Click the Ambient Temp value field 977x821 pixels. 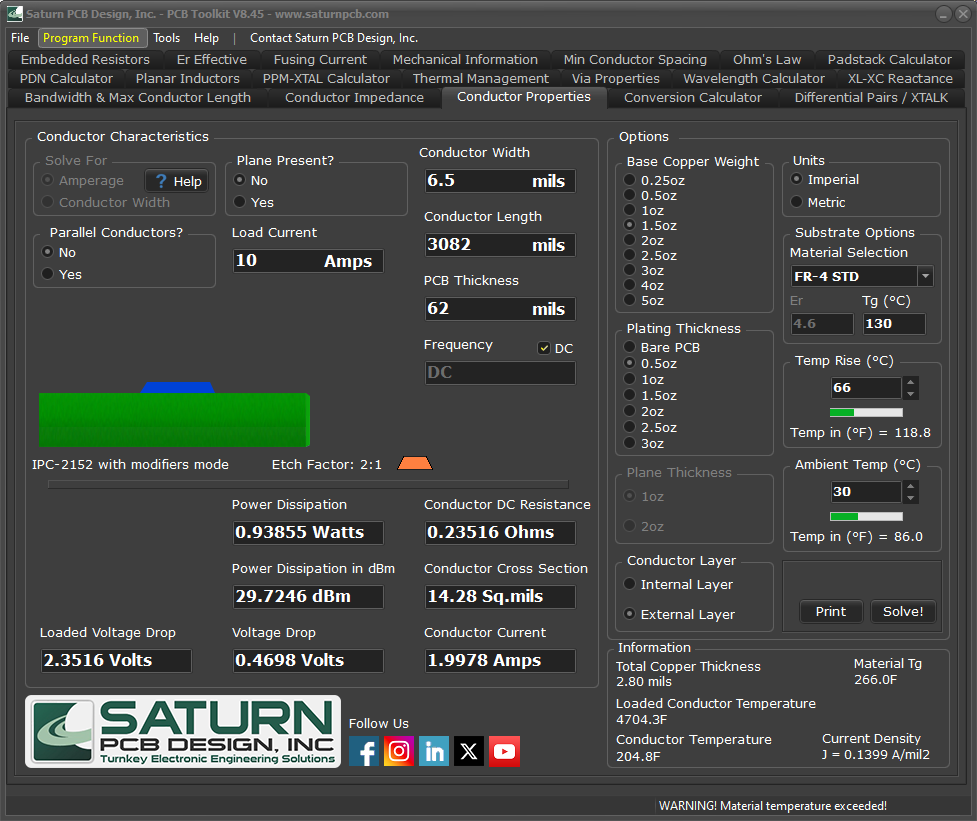pyautogui.click(x=866, y=492)
